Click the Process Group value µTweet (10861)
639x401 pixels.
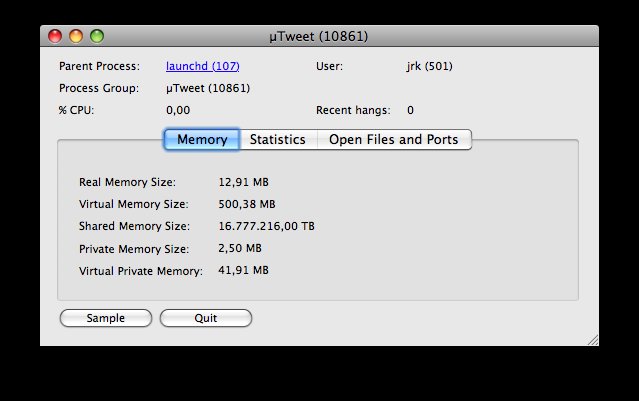(208, 88)
